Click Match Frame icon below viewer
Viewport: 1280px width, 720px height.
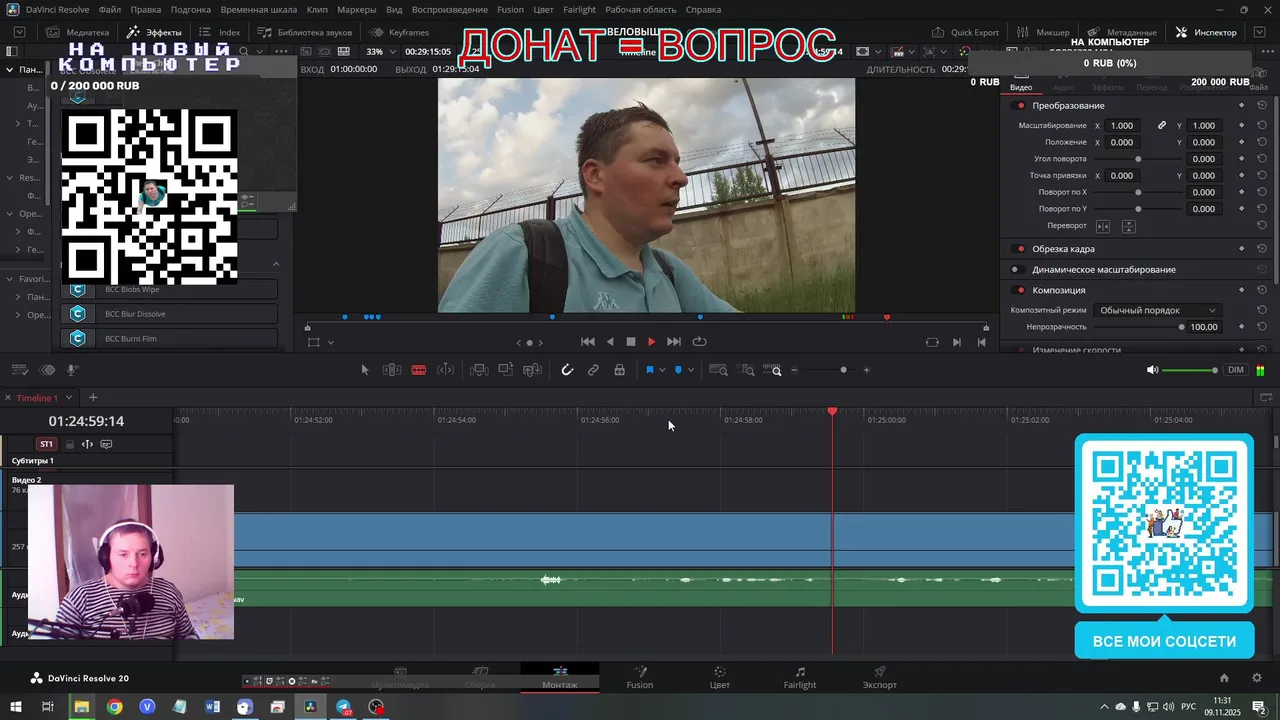click(x=932, y=342)
